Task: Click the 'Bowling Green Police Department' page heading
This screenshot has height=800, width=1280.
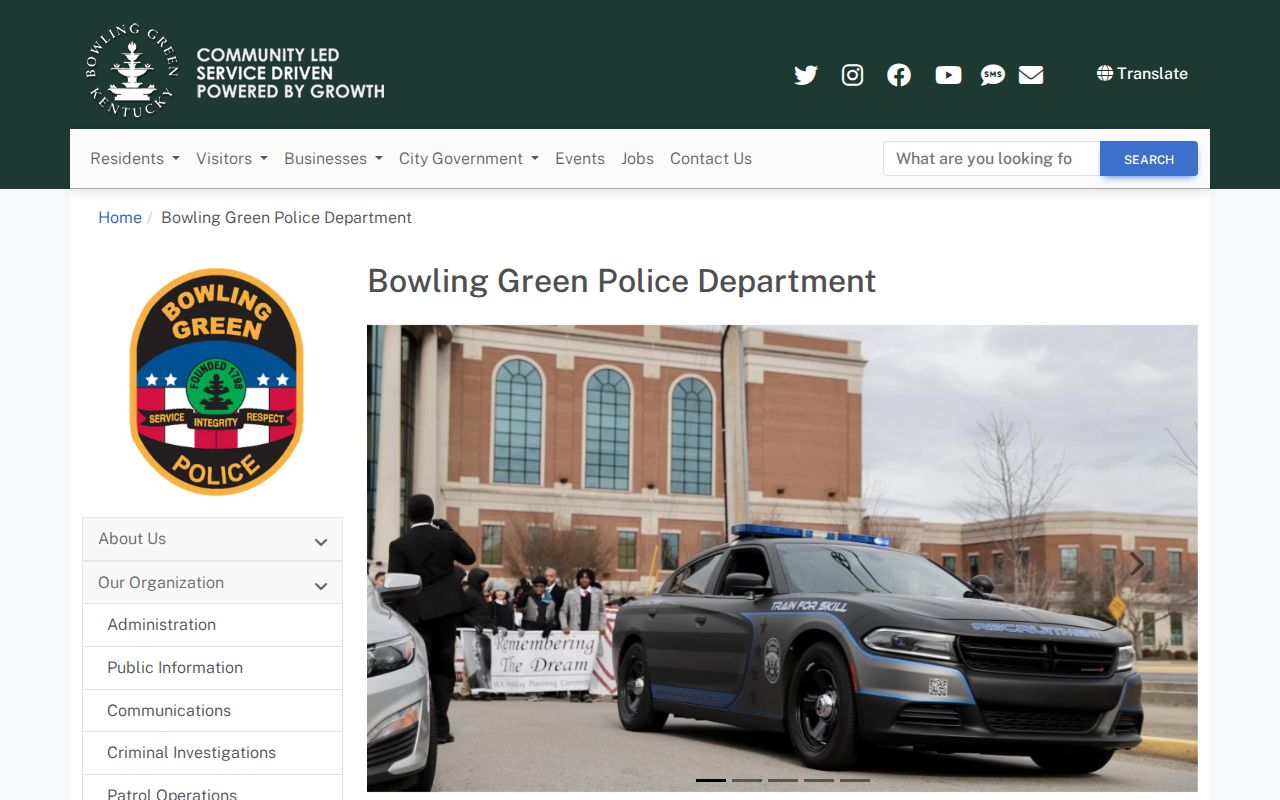Action: click(x=622, y=281)
